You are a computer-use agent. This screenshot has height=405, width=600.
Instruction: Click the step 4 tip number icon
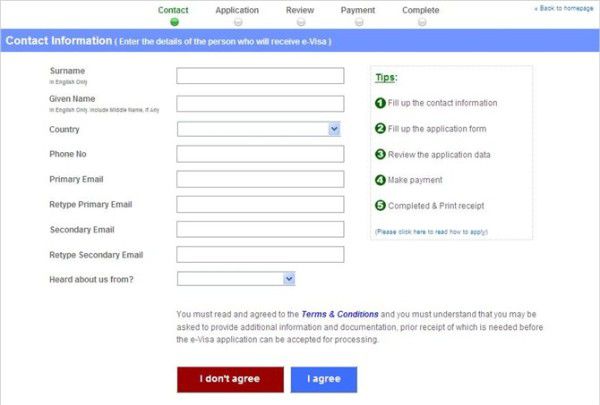(380, 180)
